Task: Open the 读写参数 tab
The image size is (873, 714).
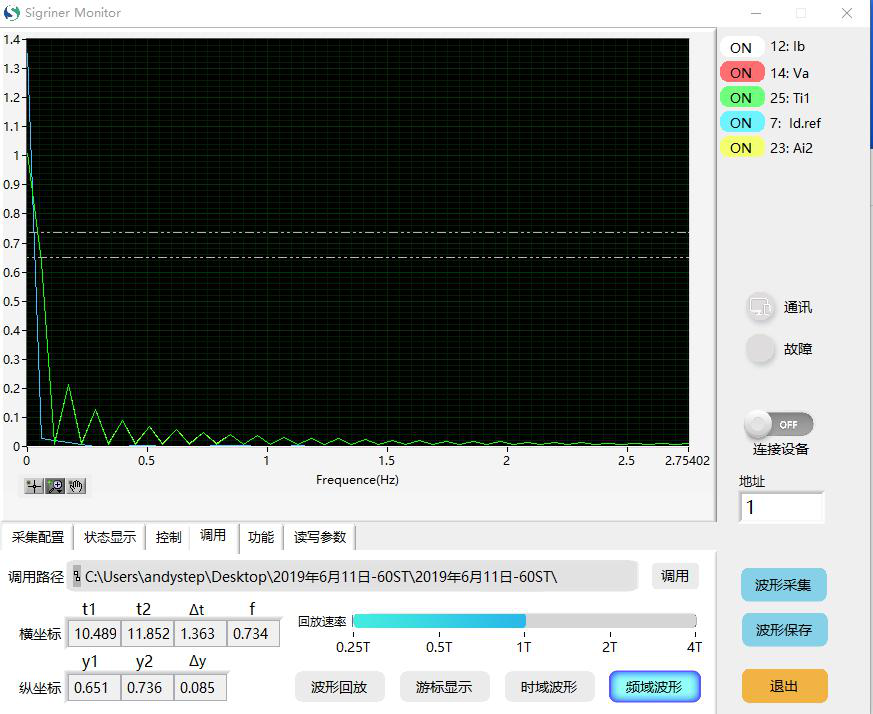Action: coord(320,537)
